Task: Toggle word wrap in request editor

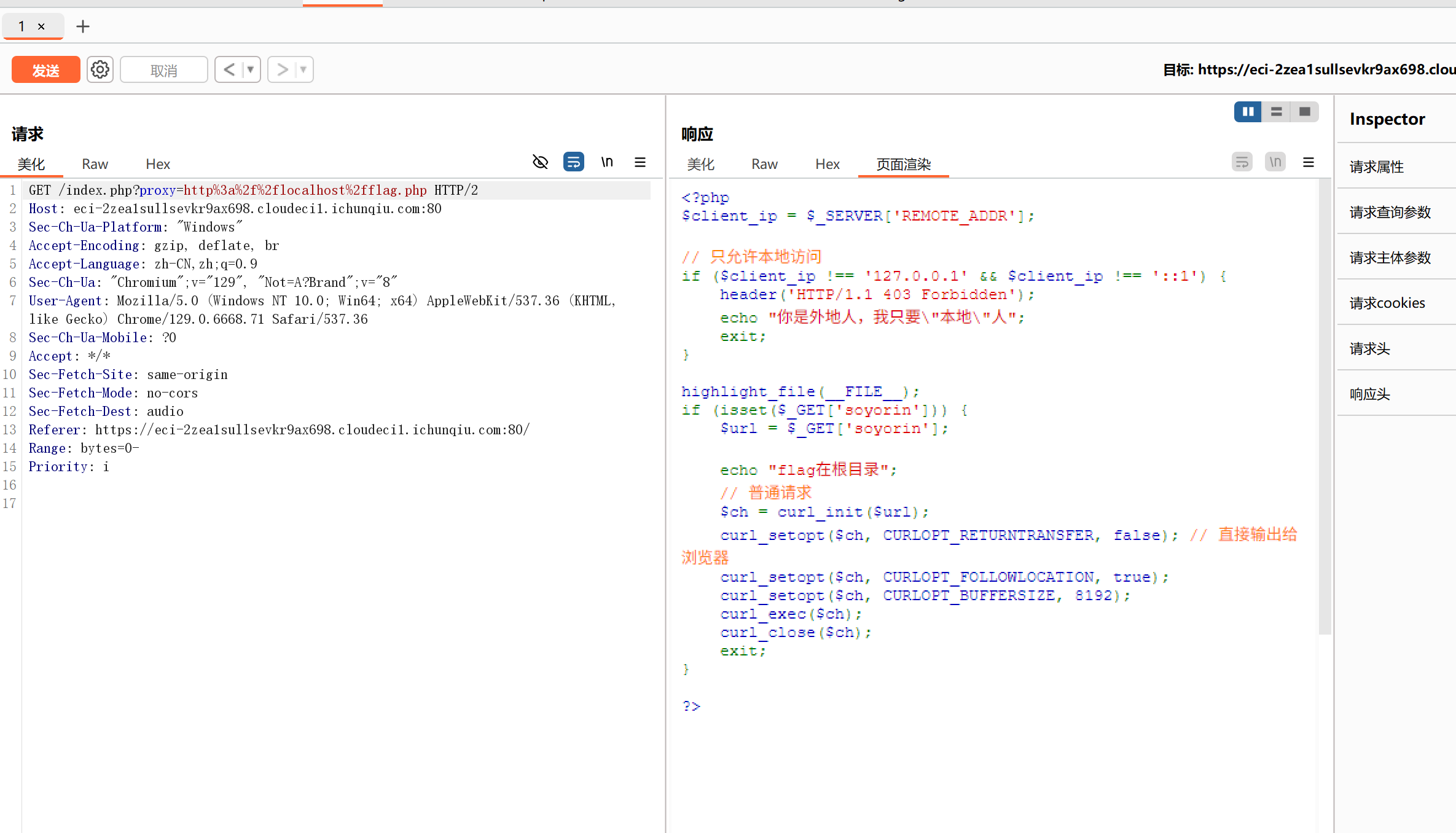Action: (x=573, y=162)
